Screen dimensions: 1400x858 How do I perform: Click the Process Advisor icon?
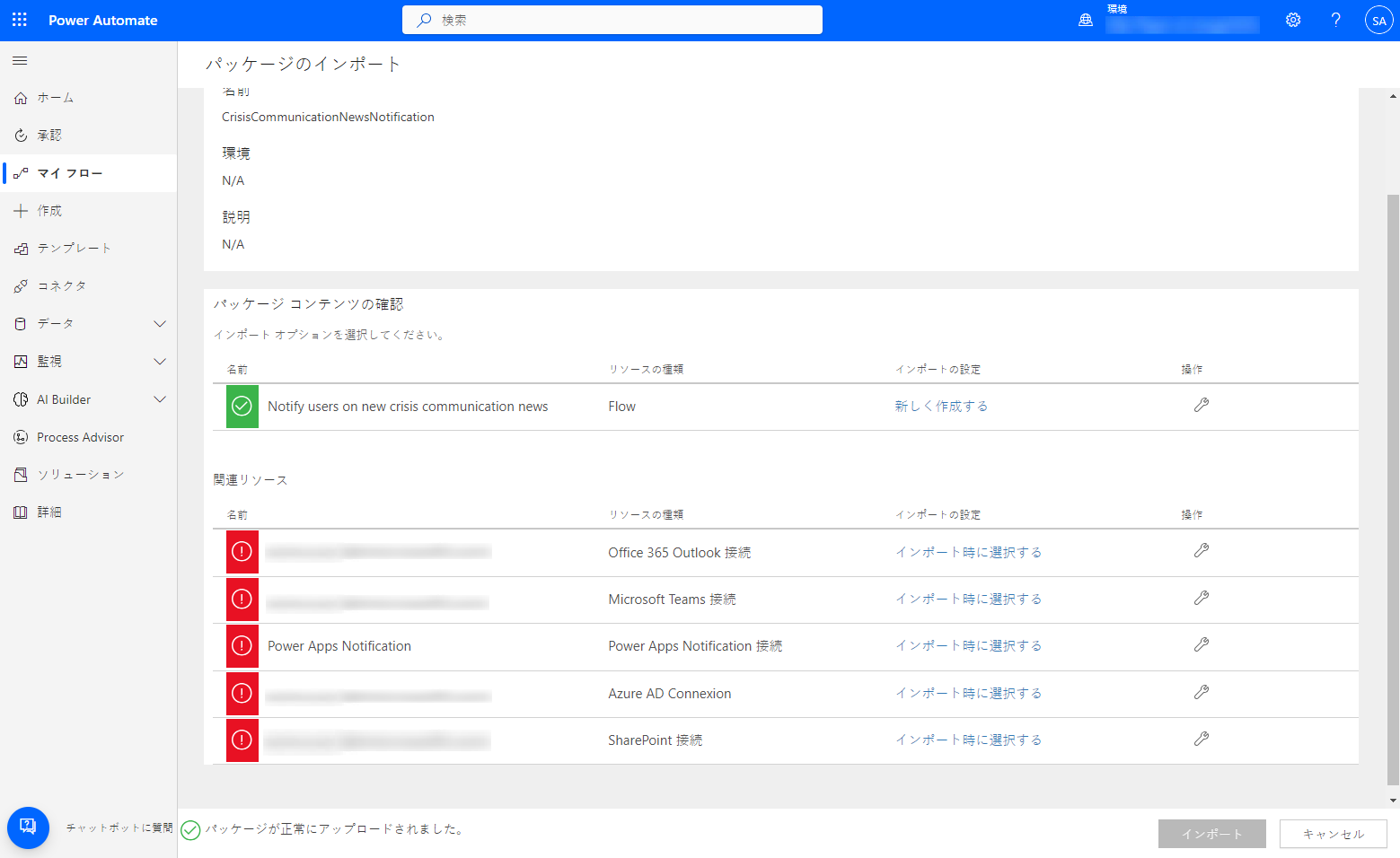(x=21, y=437)
